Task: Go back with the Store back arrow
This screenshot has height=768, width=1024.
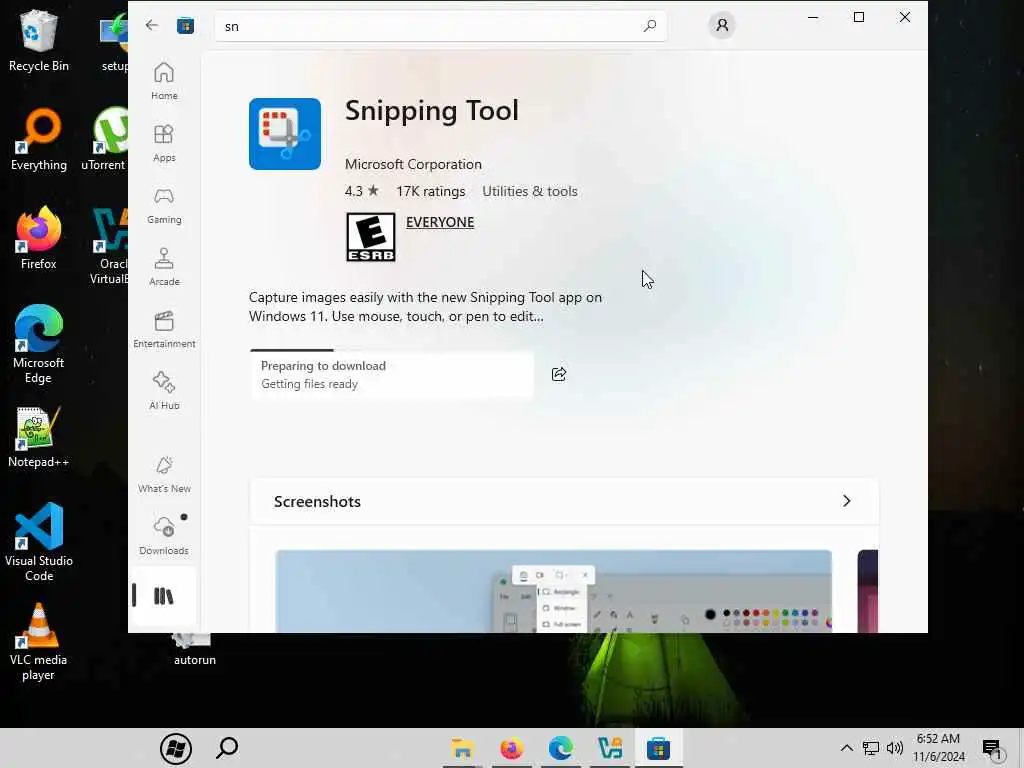Action: click(x=152, y=25)
